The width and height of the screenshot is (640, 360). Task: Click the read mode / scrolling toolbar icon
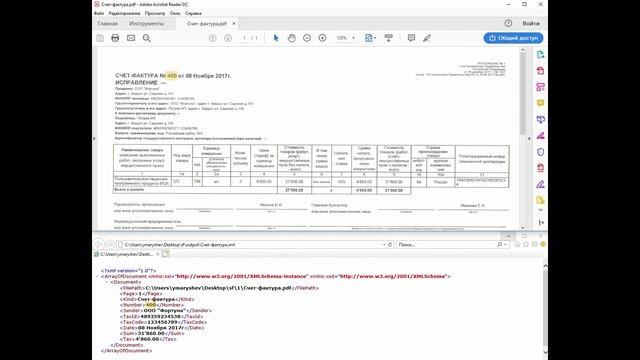click(x=389, y=38)
